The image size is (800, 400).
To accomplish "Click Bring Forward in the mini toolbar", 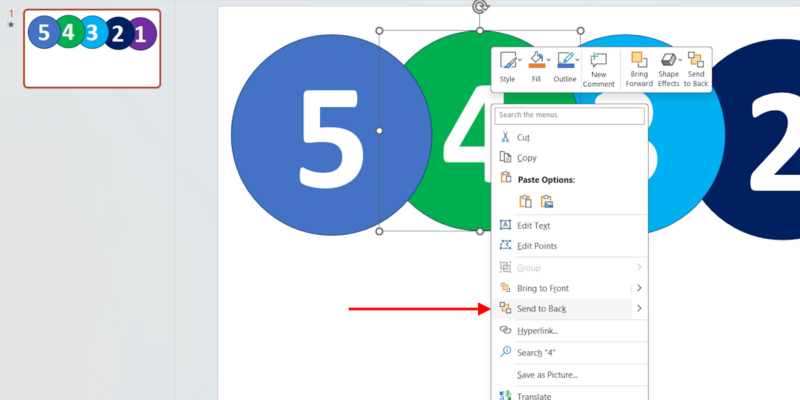I will 639,68.
